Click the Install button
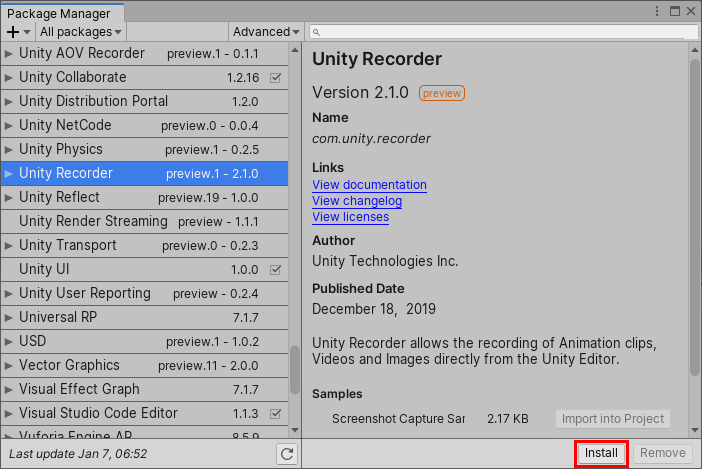Screen dimensions: 702x469 (601, 453)
